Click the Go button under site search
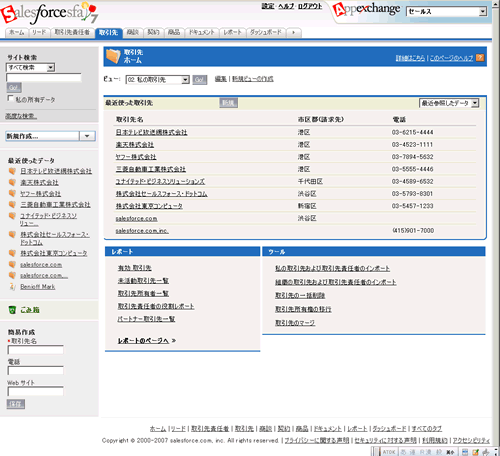 pos(14,88)
